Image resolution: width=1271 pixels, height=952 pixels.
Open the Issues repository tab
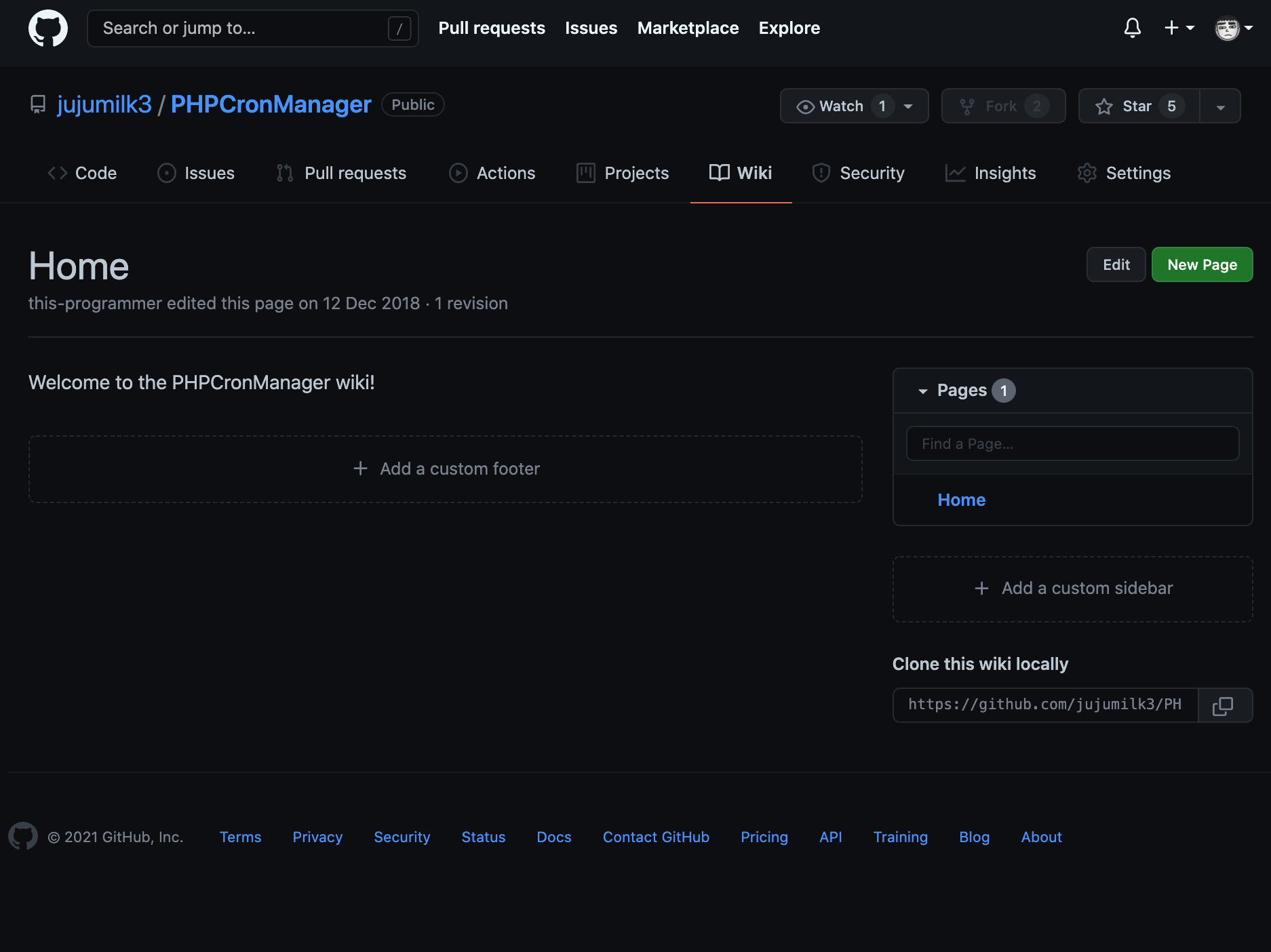[x=196, y=173]
